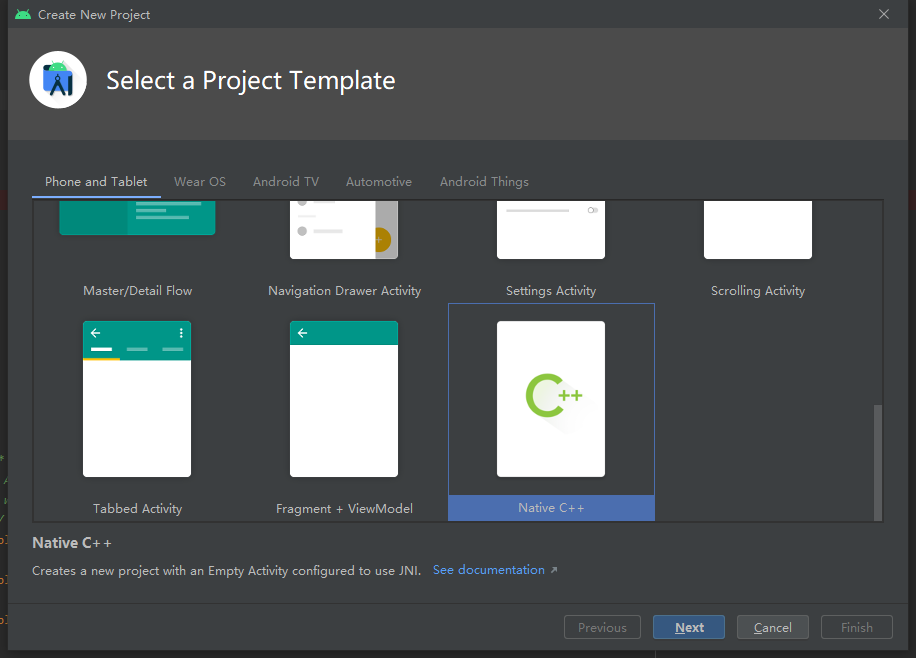
Task: Open the Automotive tab
Action: point(379,182)
